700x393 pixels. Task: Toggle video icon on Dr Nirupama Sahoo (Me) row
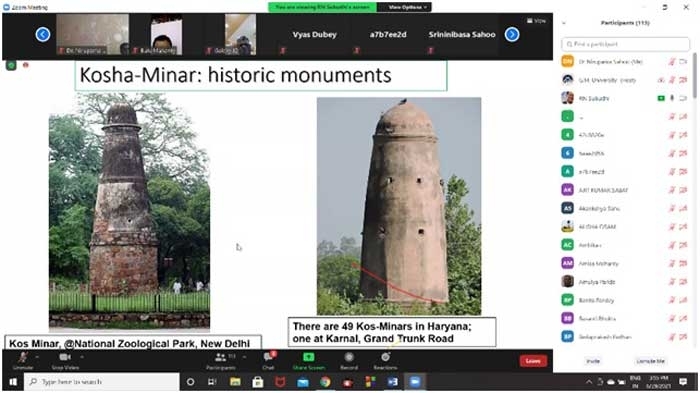[x=683, y=62]
